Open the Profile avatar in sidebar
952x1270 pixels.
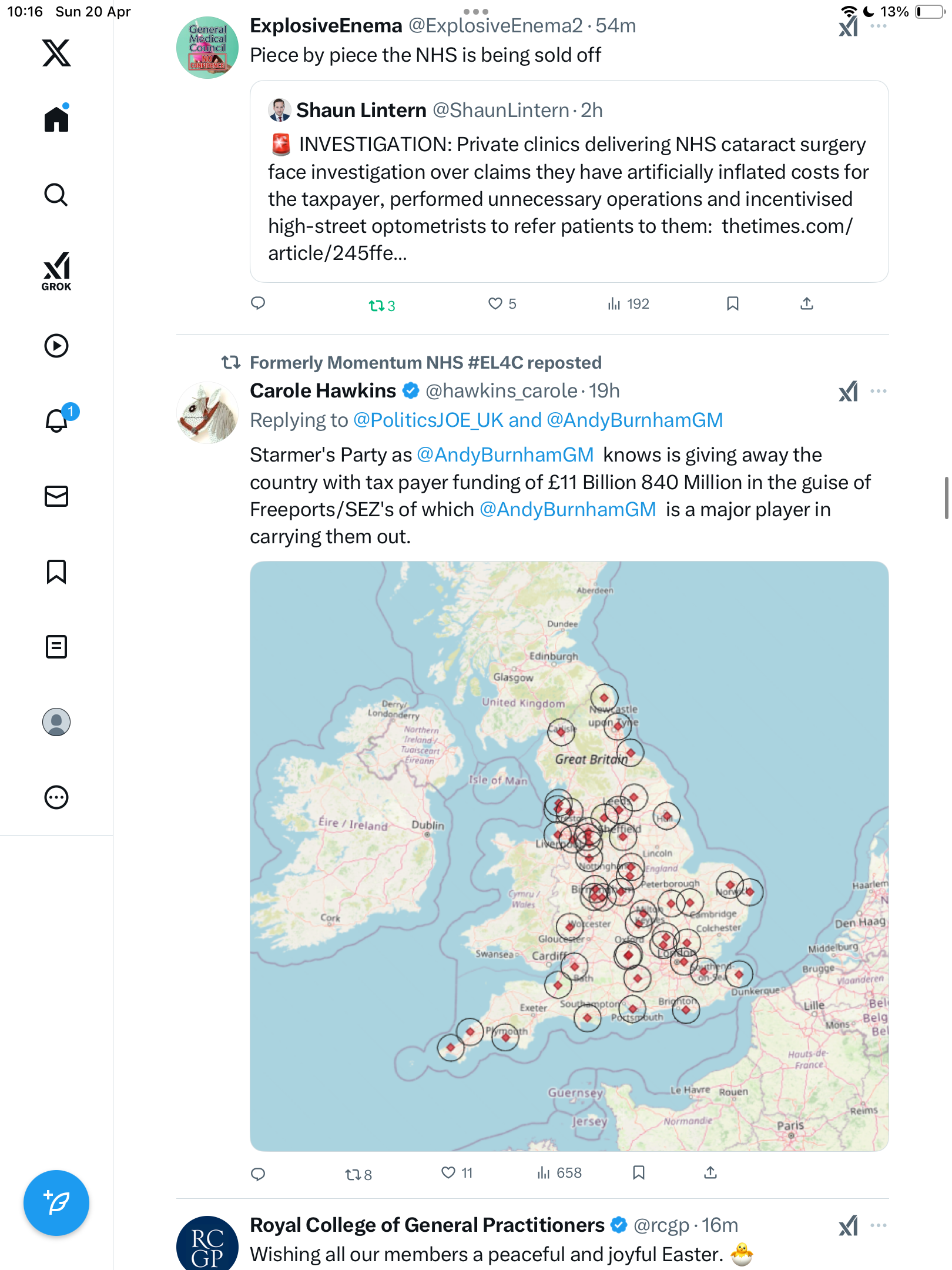[x=56, y=722]
